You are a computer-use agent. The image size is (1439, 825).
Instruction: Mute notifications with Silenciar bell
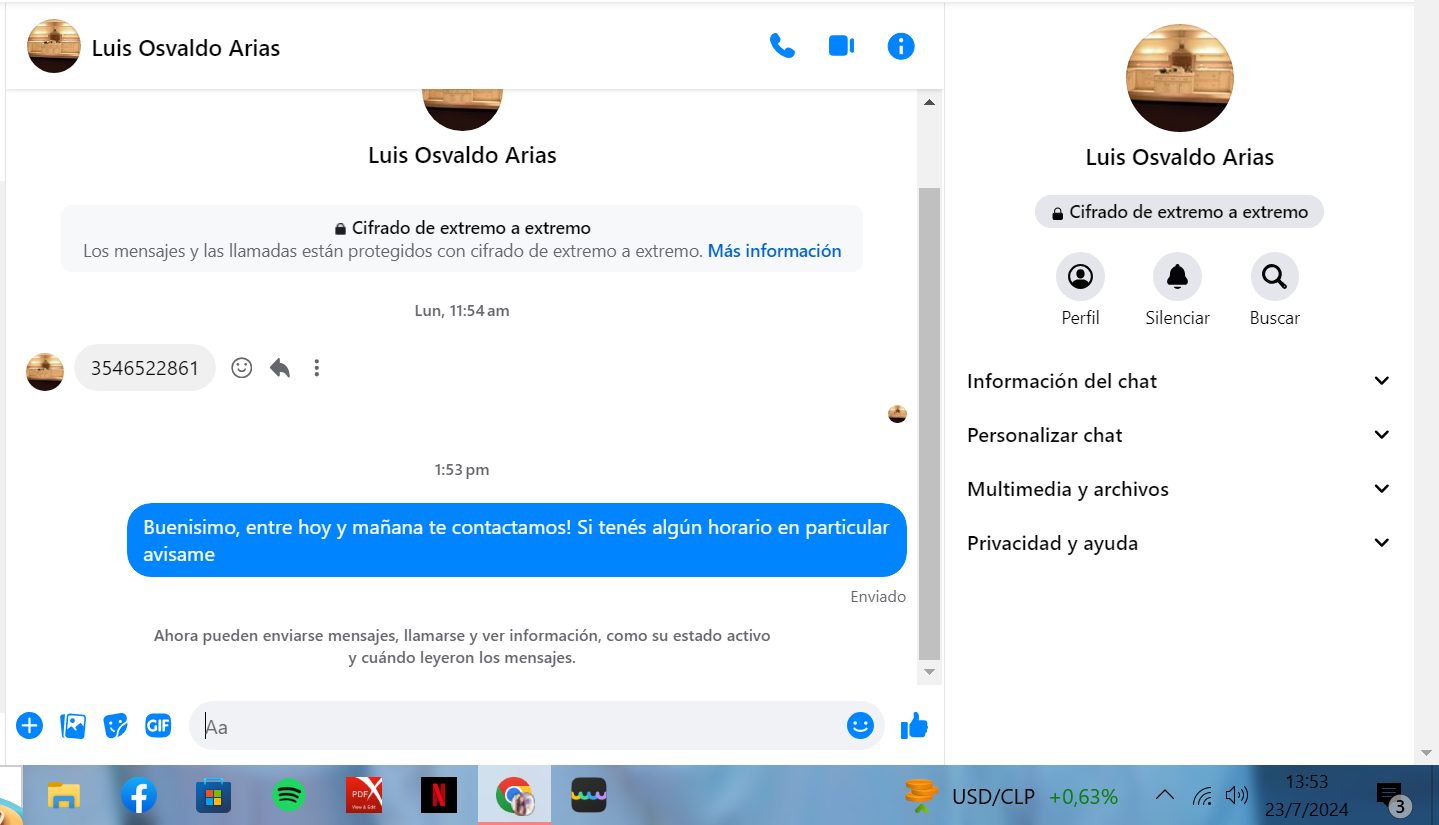[x=1177, y=277]
